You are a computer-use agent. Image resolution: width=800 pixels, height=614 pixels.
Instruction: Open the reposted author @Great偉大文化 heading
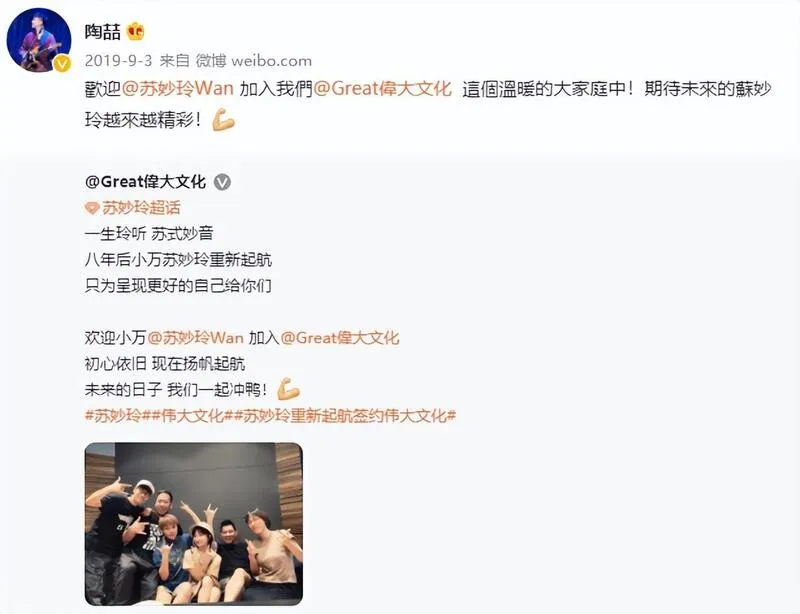[x=145, y=182]
